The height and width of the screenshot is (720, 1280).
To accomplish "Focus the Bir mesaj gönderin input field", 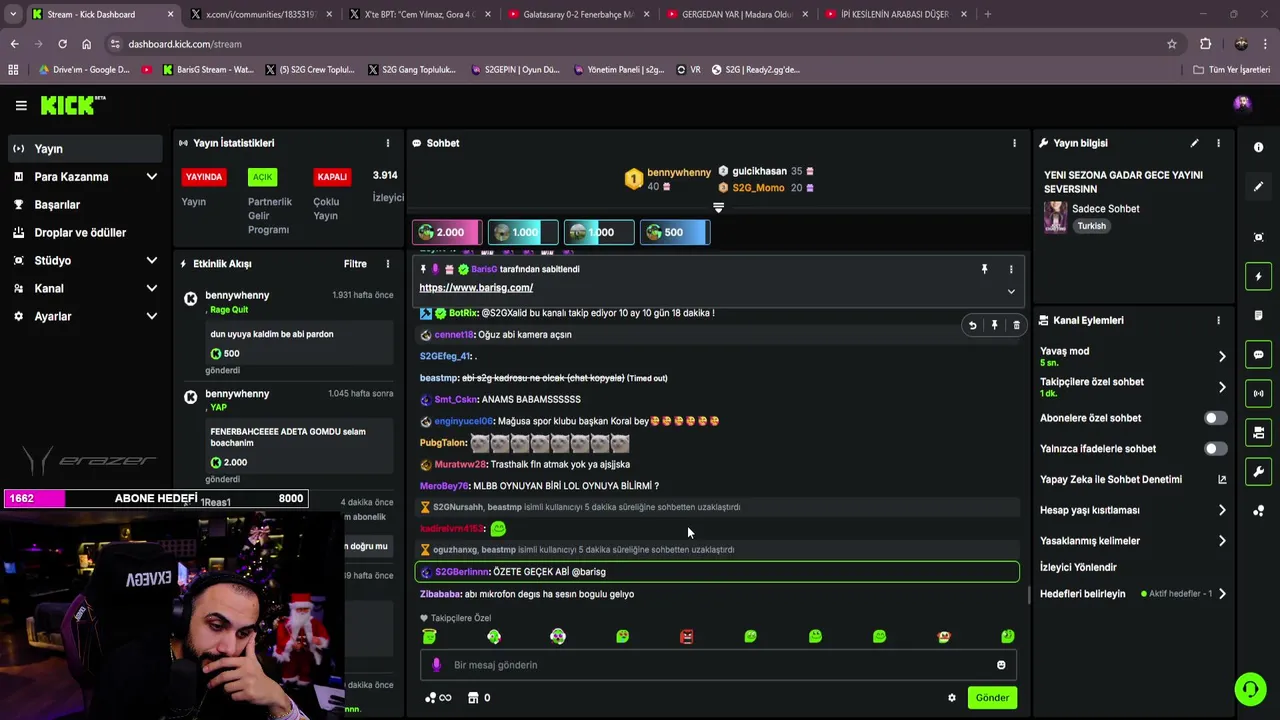I will (x=718, y=665).
